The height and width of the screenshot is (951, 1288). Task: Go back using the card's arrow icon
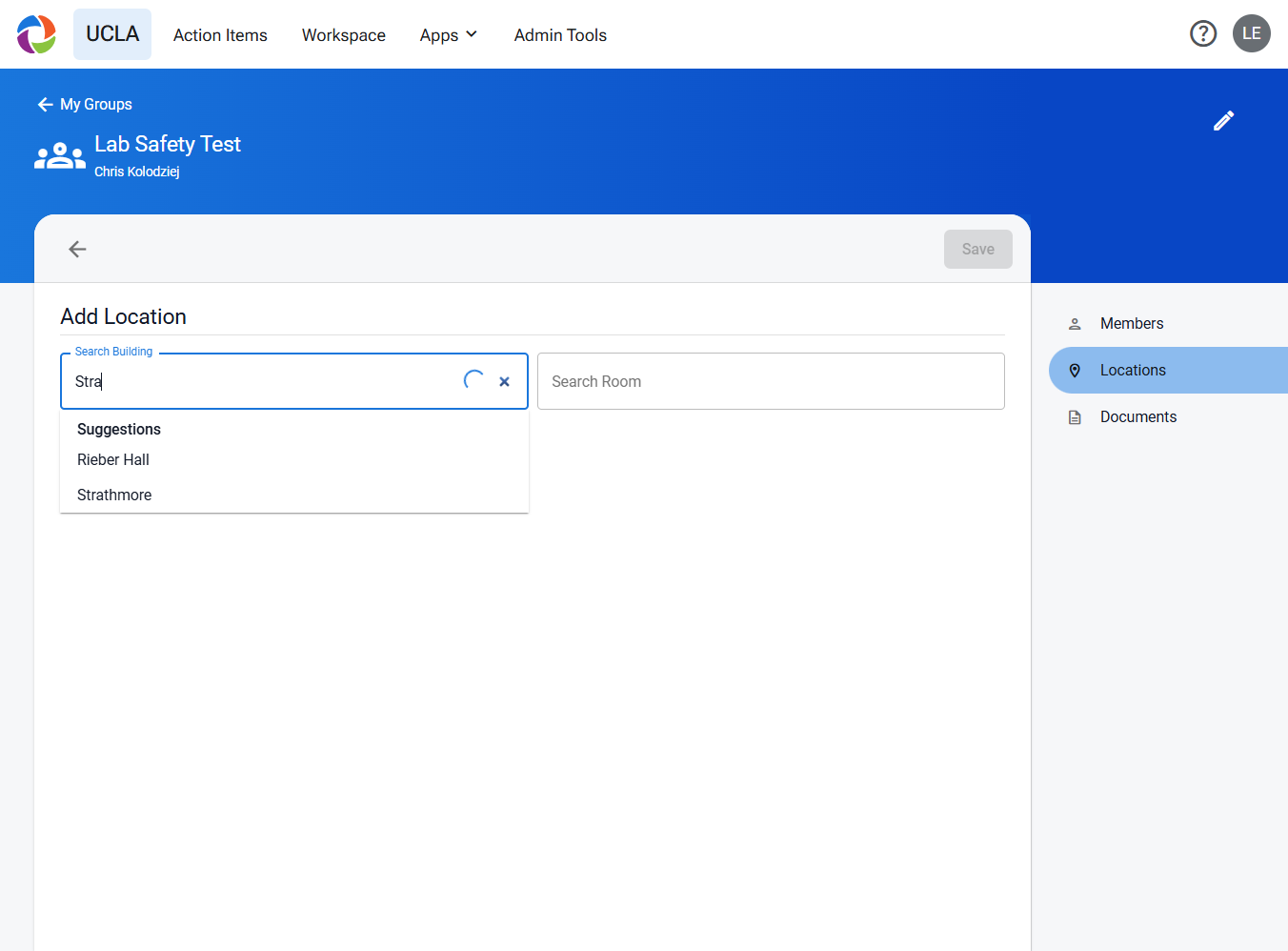77,249
